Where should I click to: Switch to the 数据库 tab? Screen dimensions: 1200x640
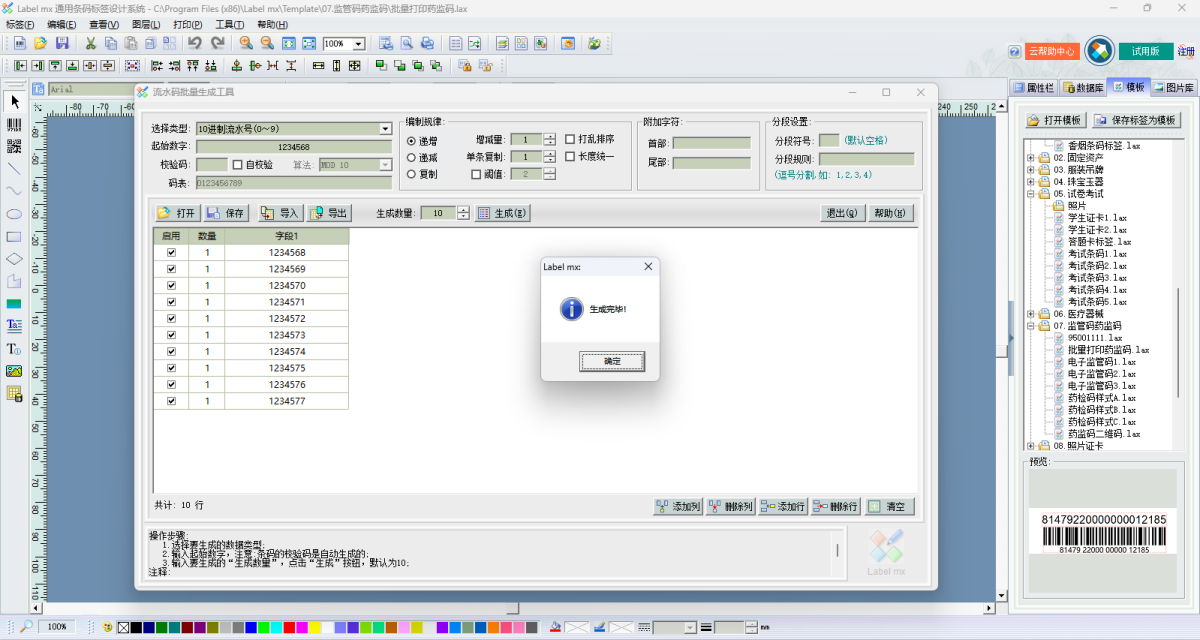pyautogui.click(x=1084, y=88)
